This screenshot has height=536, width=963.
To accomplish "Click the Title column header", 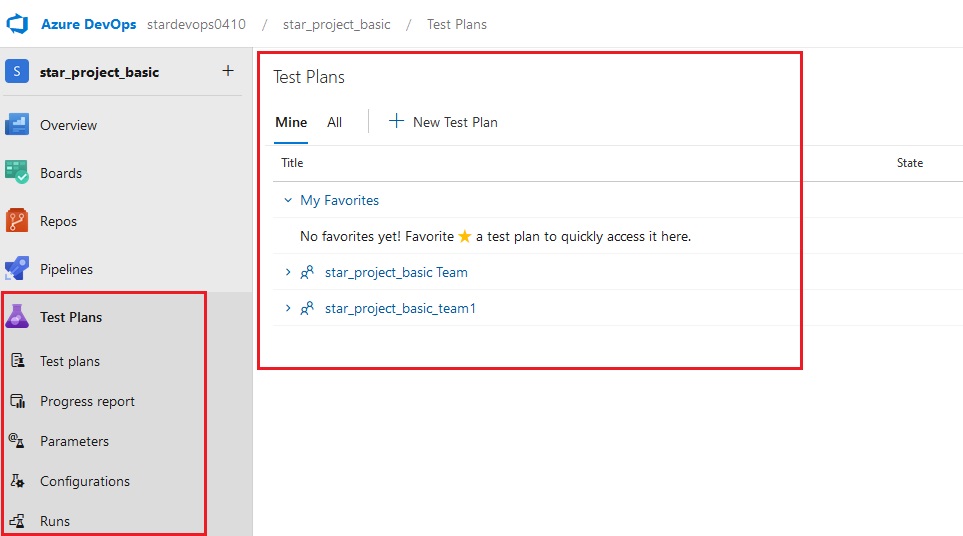I will (292, 163).
